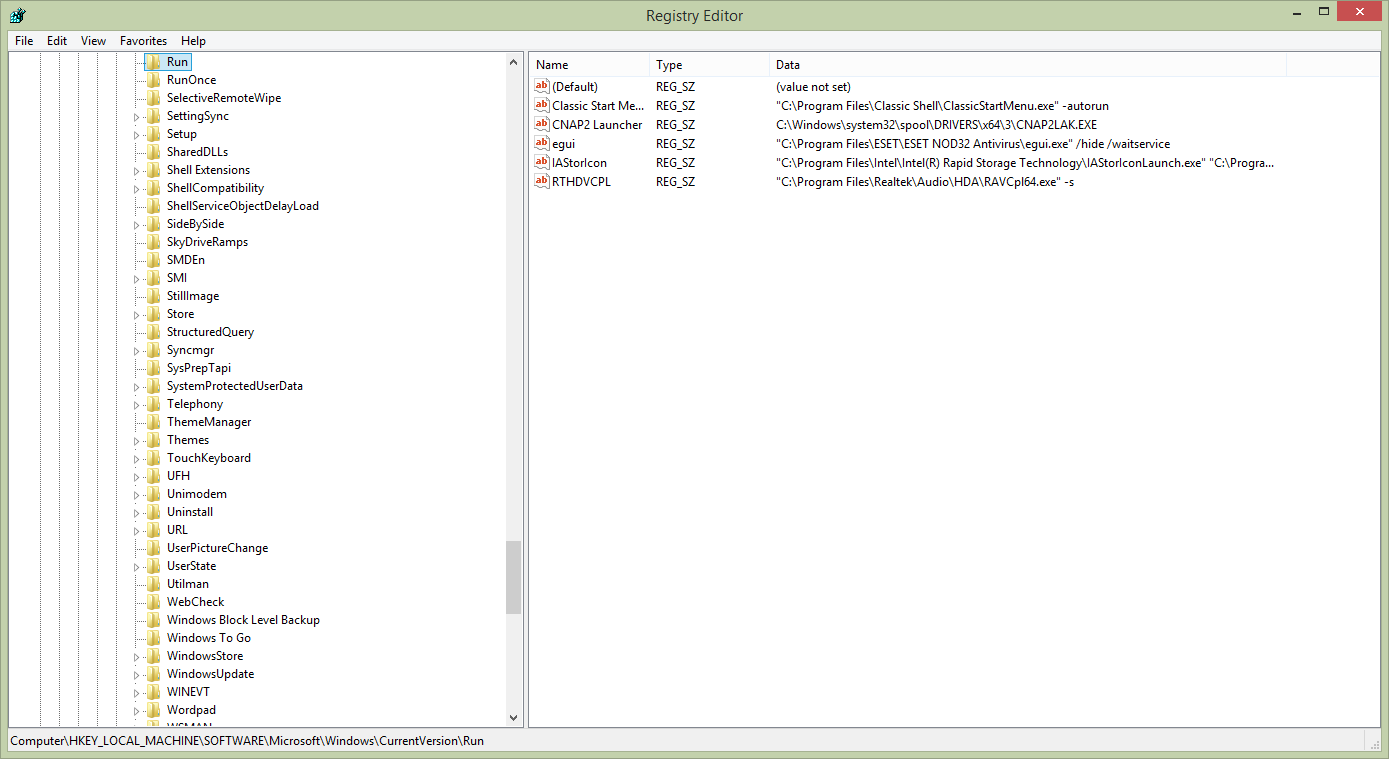Image resolution: width=1389 pixels, height=759 pixels.
Task: Select the ShellServiceObjectDelayLoad folder icon
Action: click(x=153, y=206)
